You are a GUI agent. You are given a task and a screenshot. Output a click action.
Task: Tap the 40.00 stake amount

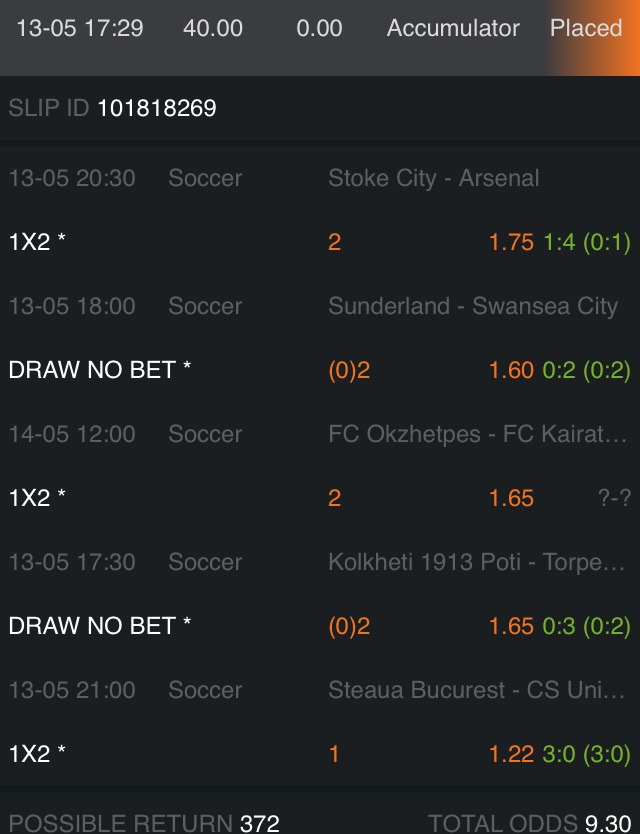213,28
